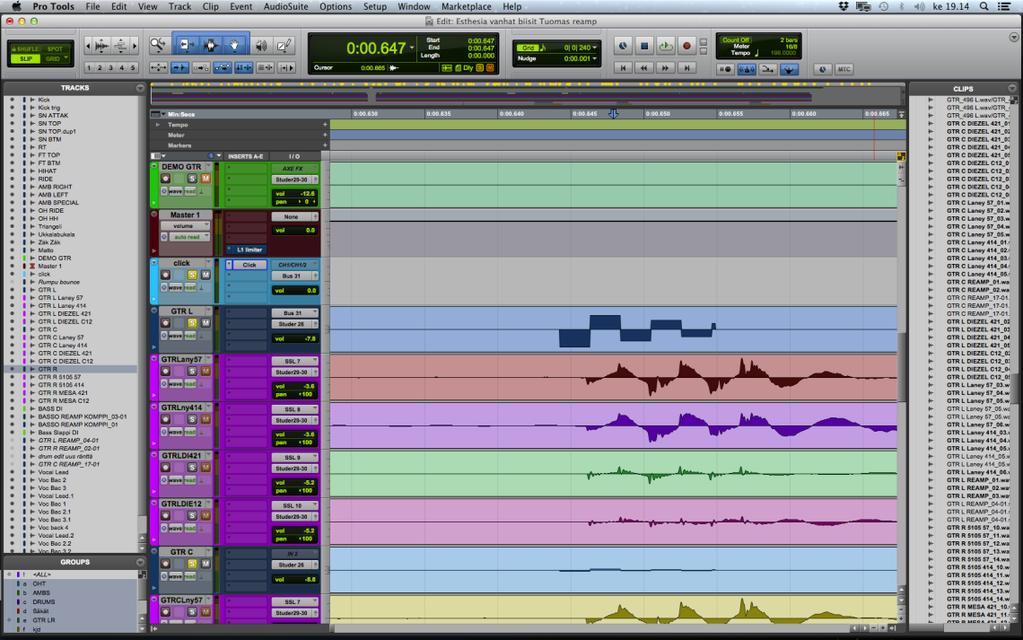Expand the Tempo ruler
Image resolution: width=1023 pixels, height=640 pixels.
point(157,125)
